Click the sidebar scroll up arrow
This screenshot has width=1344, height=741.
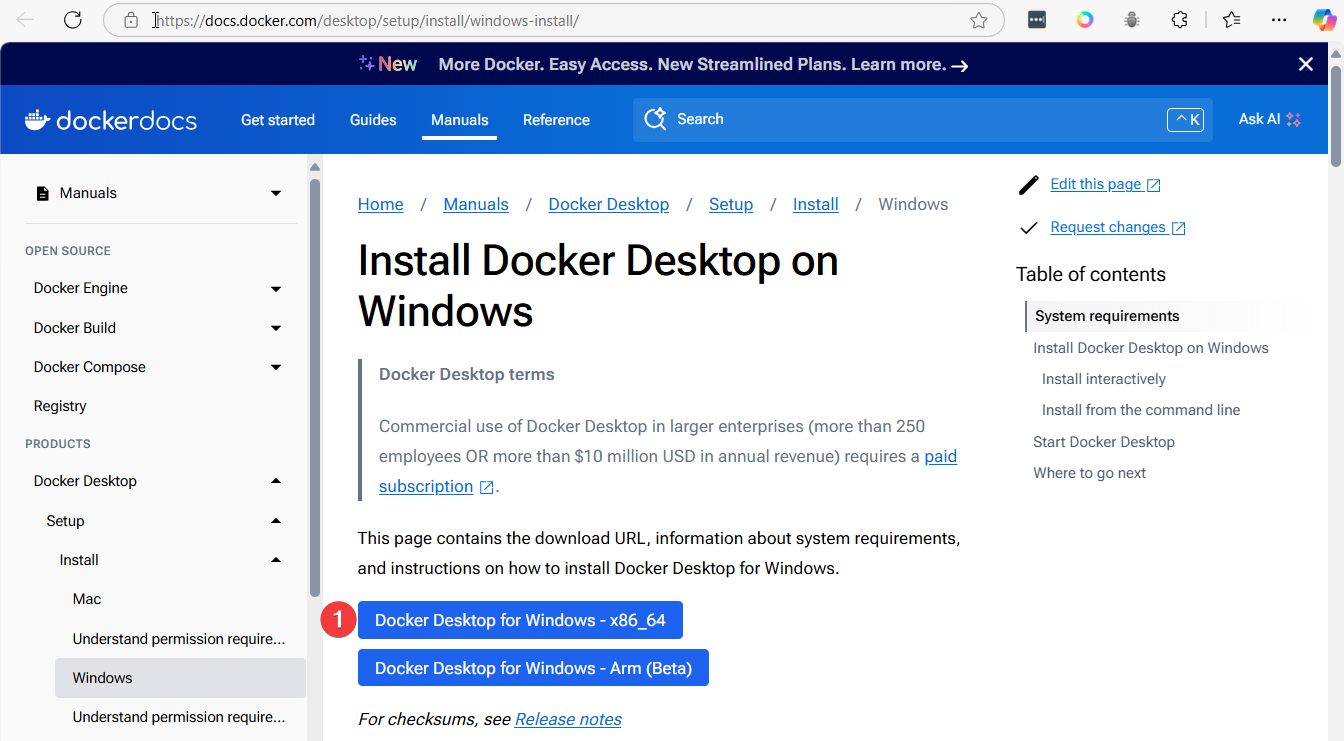point(315,167)
